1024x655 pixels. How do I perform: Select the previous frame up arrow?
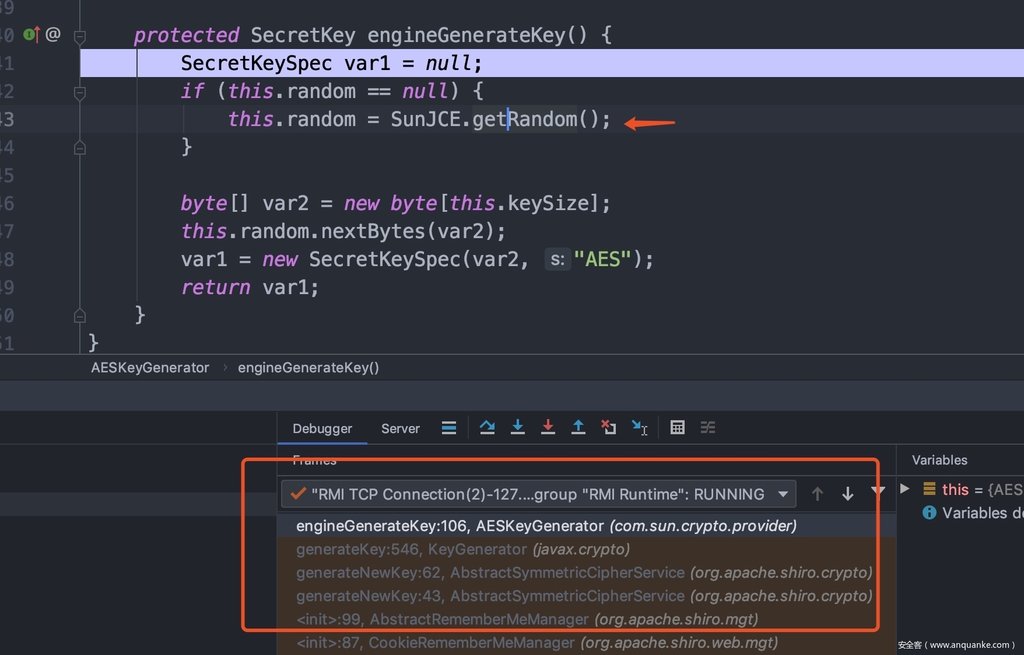(817, 494)
